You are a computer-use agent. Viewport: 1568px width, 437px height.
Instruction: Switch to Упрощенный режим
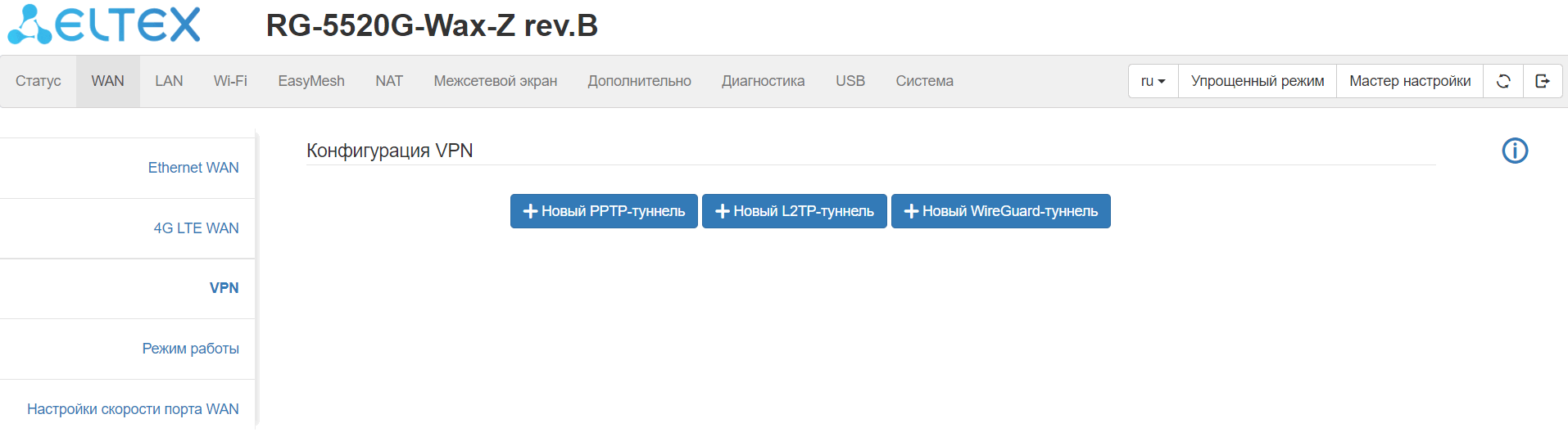tap(1257, 81)
